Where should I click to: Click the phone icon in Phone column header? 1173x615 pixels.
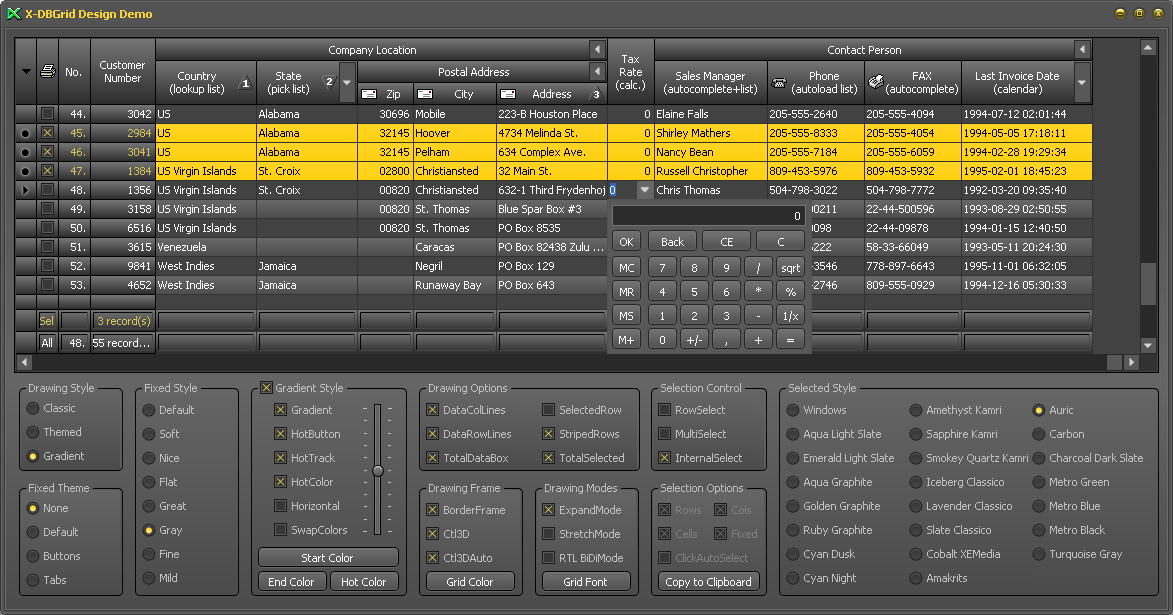pyautogui.click(x=780, y=81)
